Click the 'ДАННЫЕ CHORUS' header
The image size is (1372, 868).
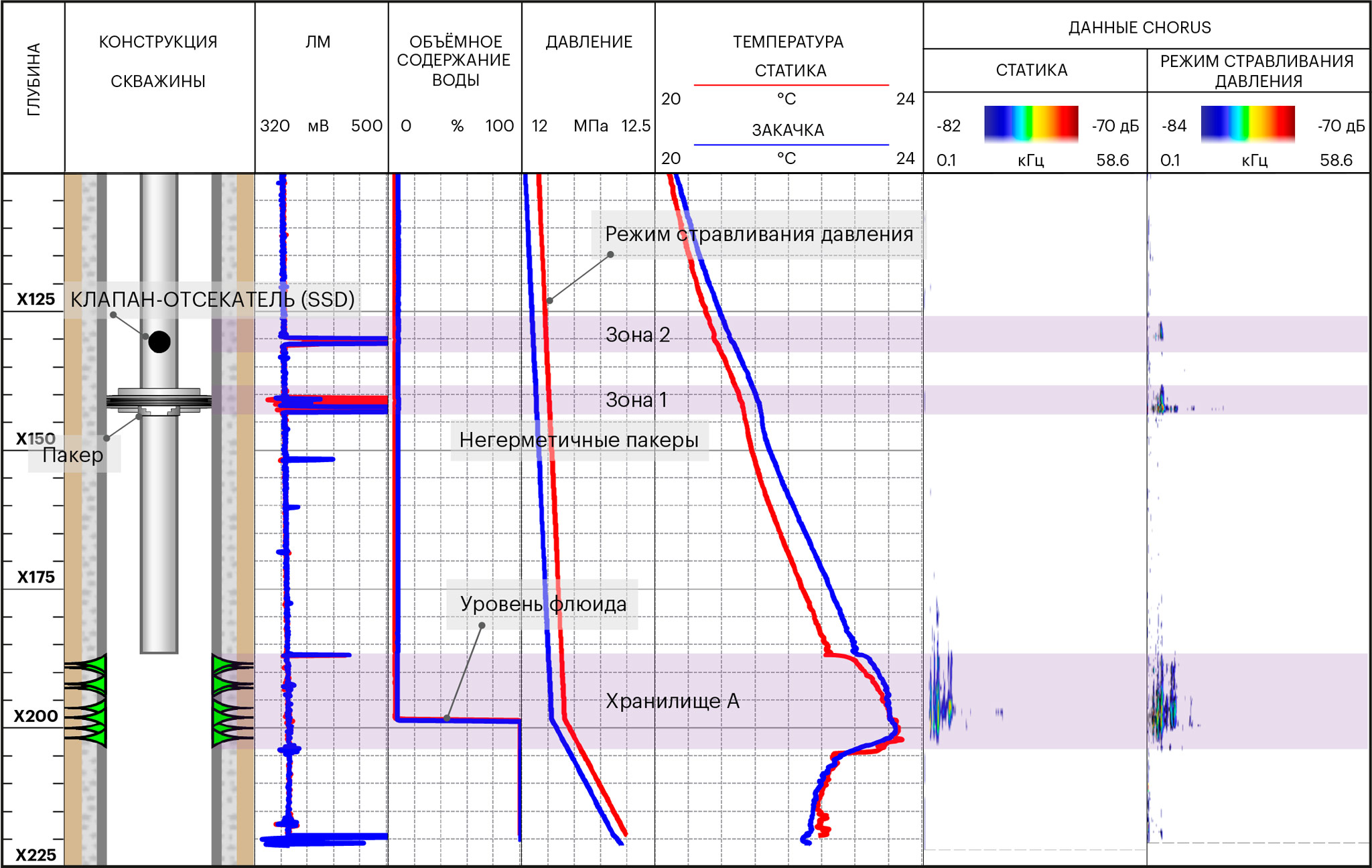(x=1139, y=27)
